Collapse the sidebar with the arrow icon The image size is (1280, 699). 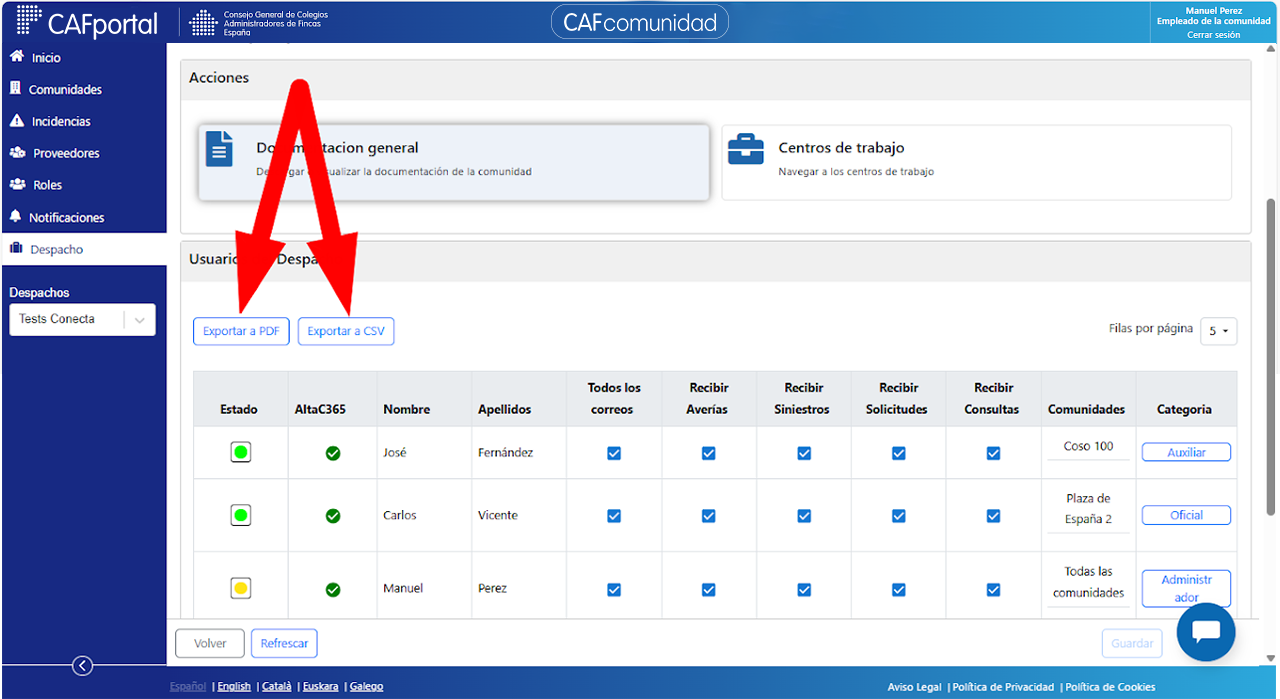point(83,666)
